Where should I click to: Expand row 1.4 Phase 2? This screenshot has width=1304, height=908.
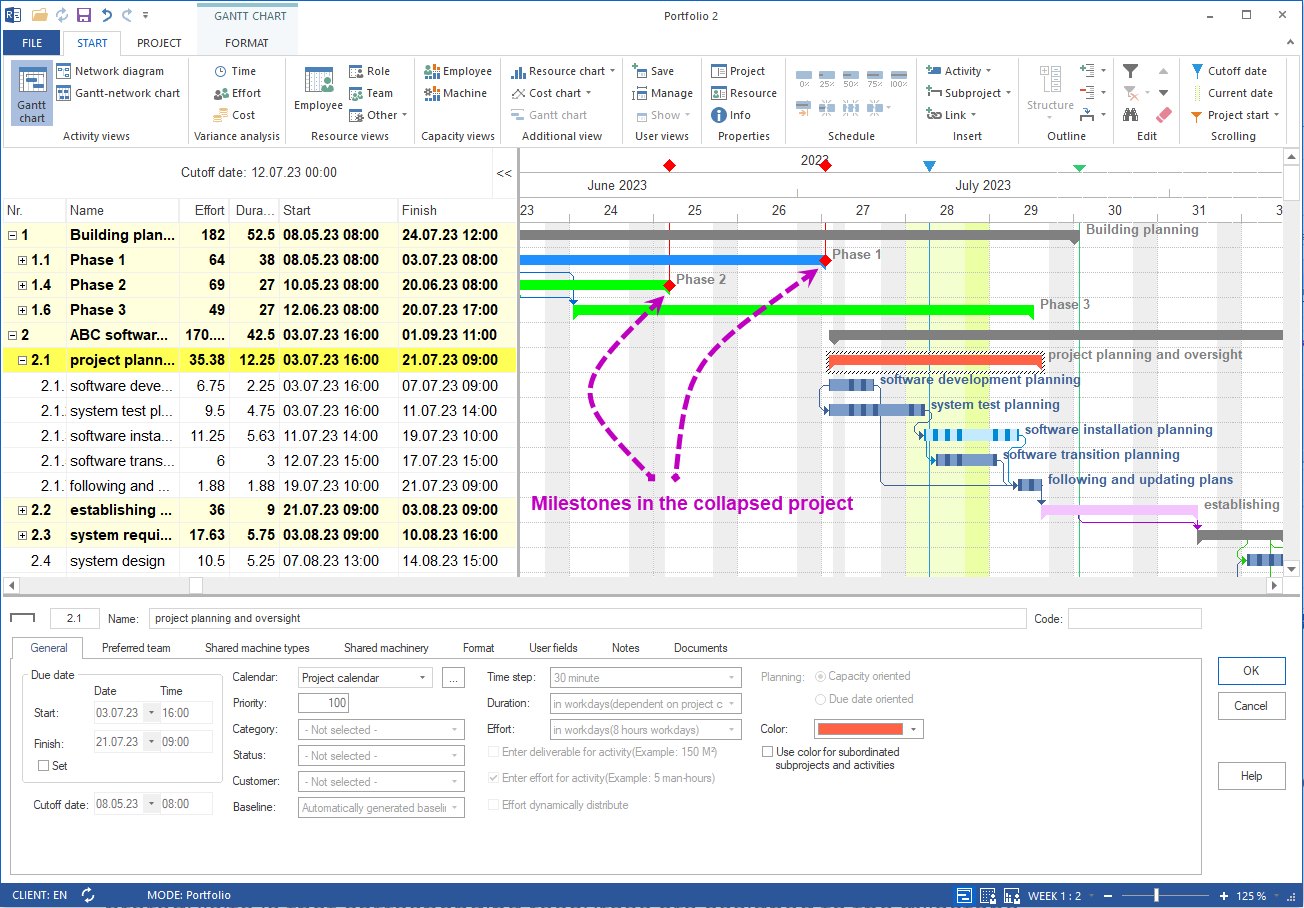[x=22, y=285]
